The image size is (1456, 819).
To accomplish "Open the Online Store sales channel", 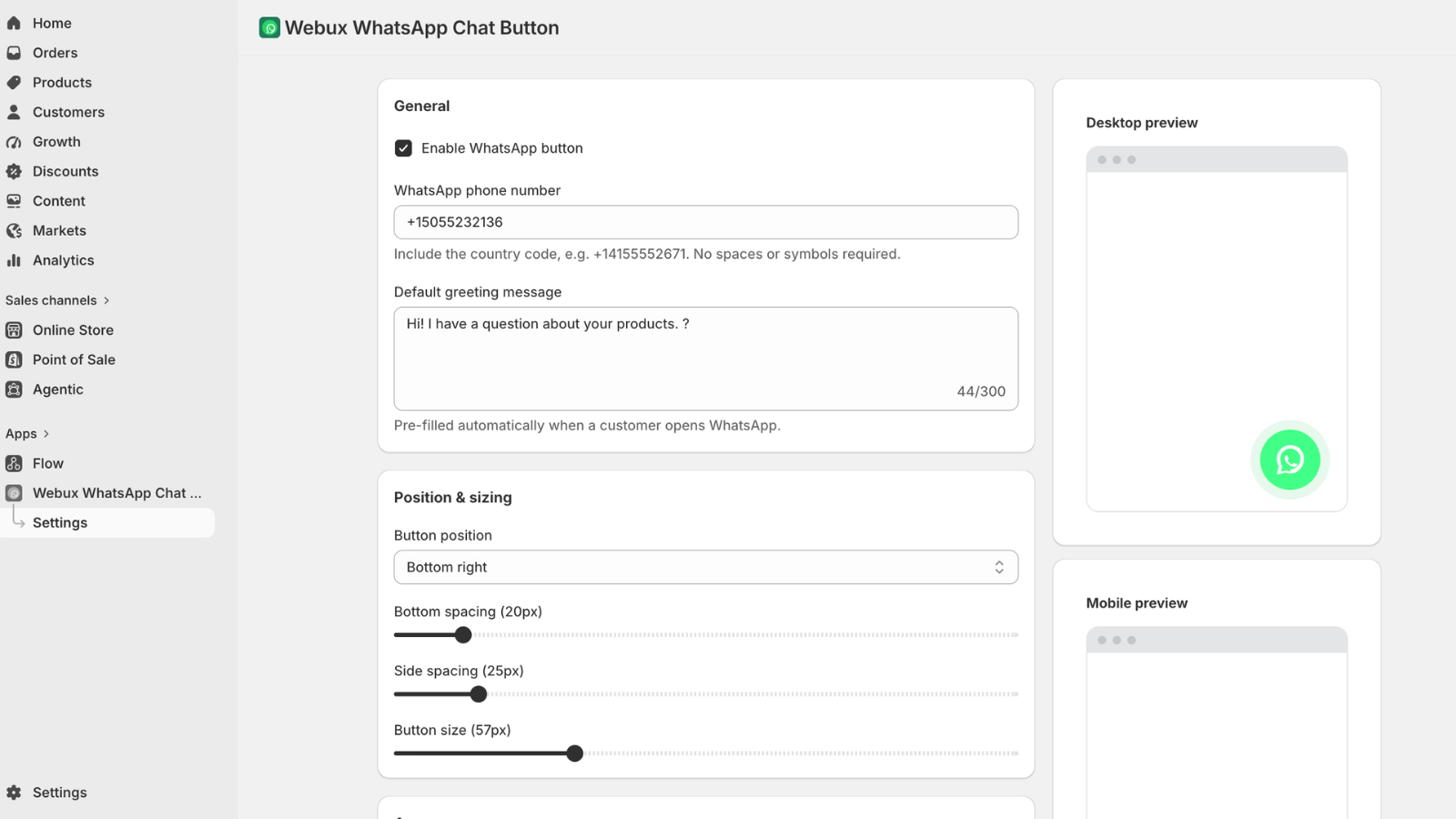I will tap(73, 330).
